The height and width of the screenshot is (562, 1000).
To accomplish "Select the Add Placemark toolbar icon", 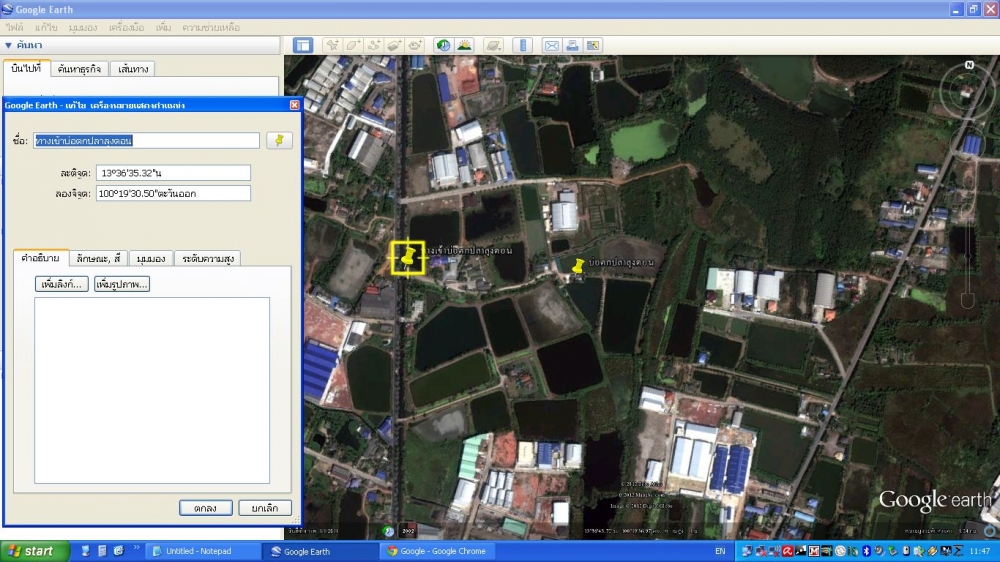I will coord(332,45).
